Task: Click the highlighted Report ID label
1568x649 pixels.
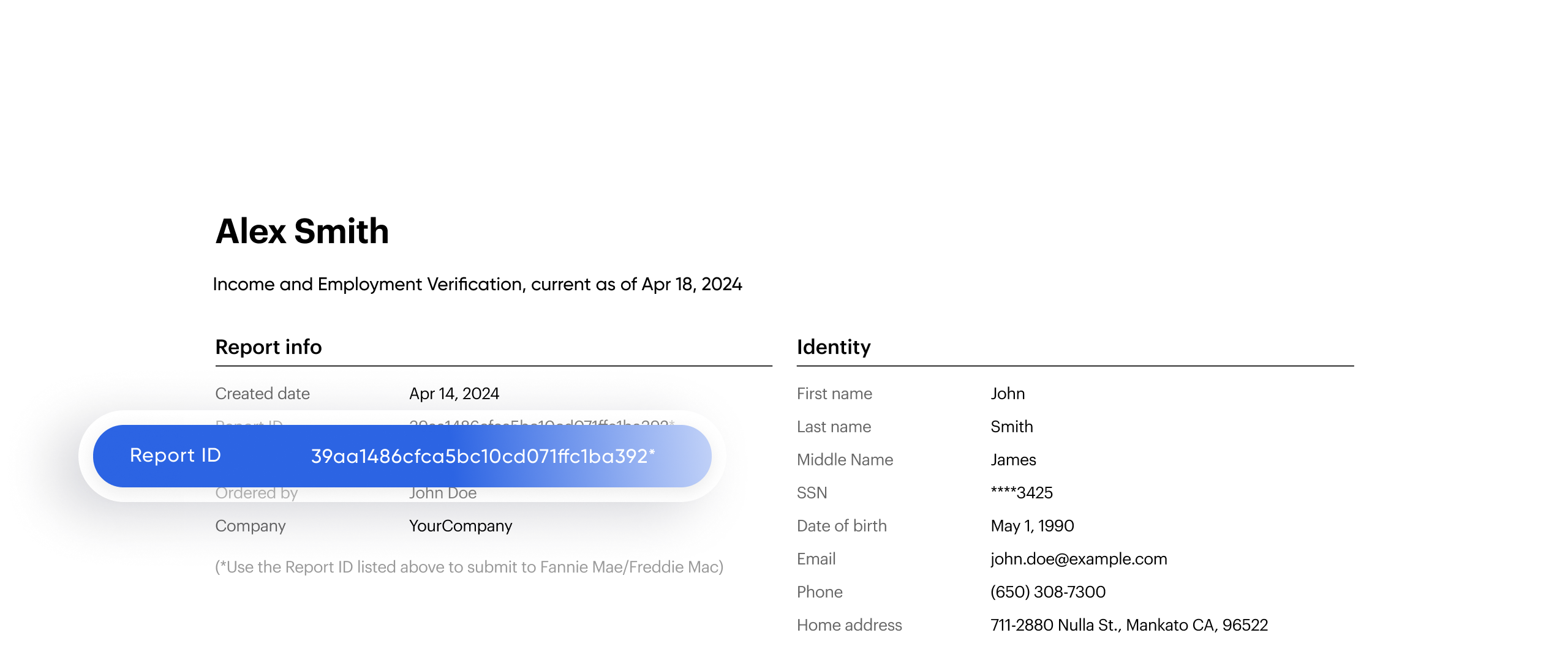Action: coord(175,456)
